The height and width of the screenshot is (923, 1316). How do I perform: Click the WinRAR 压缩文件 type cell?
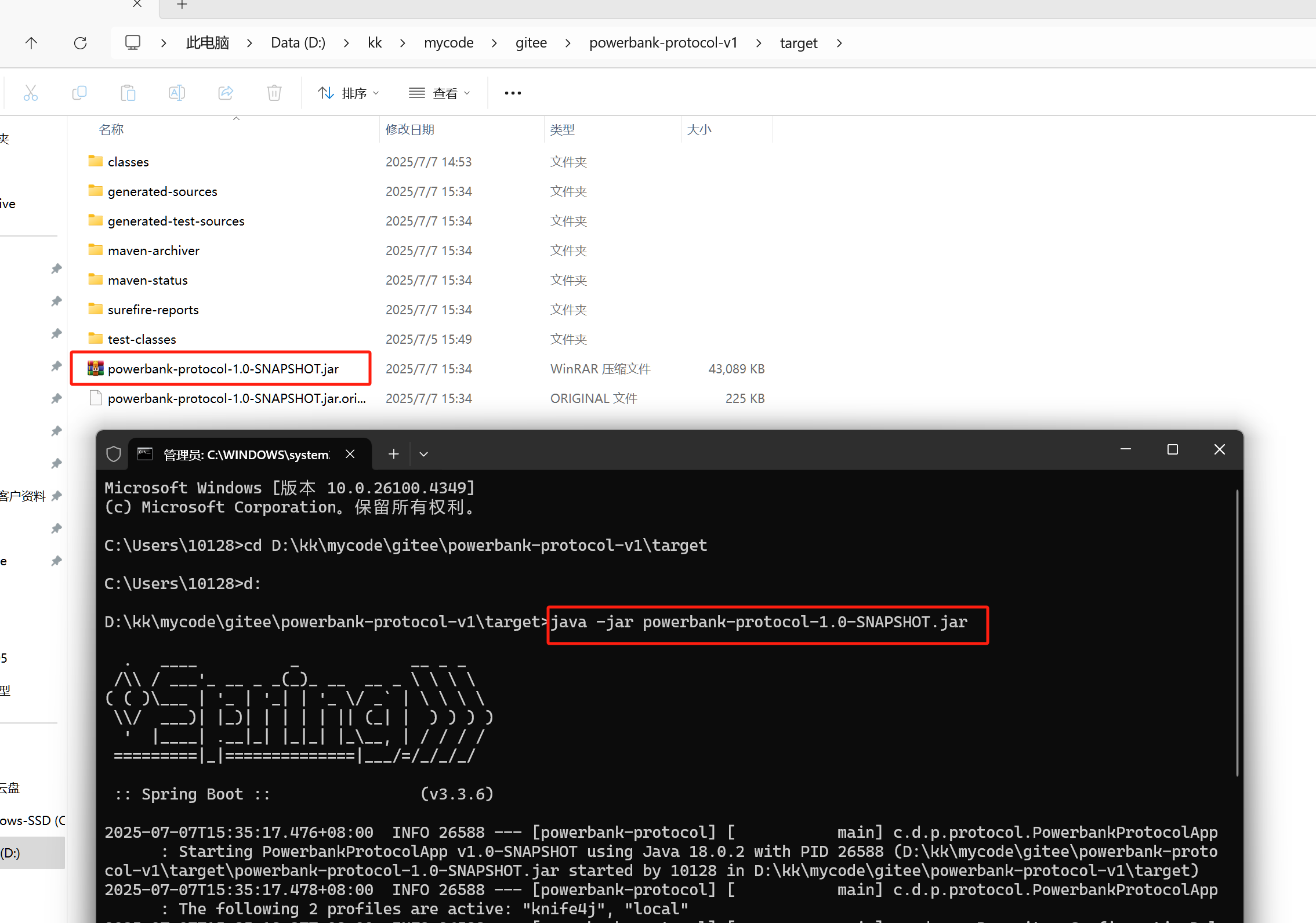[x=600, y=369]
